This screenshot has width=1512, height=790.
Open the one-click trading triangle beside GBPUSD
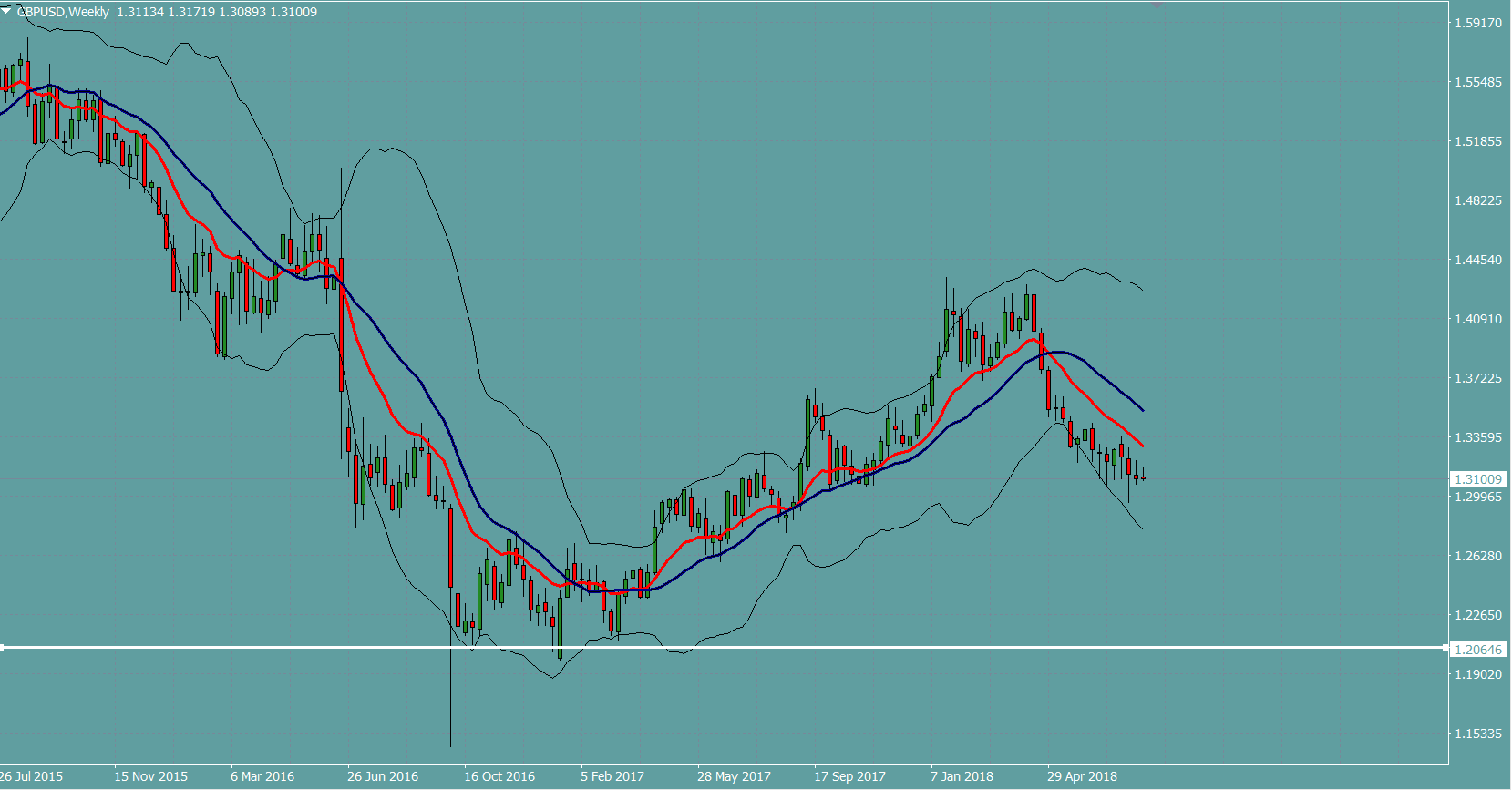(6, 11)
